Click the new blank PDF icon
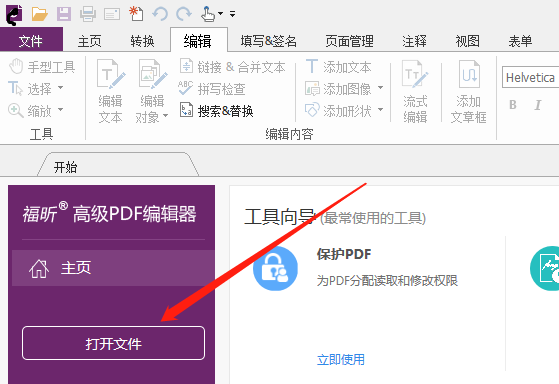This screenshot has width=559, height=384. [136, 14]
